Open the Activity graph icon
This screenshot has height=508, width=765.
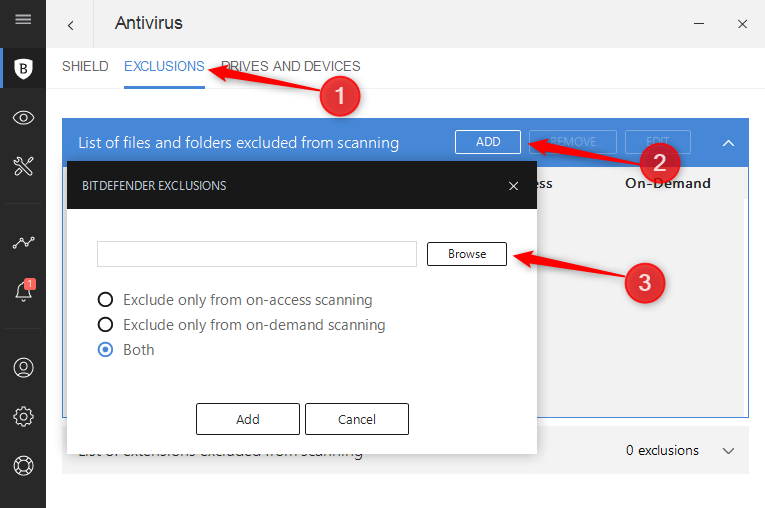(23, 243)
